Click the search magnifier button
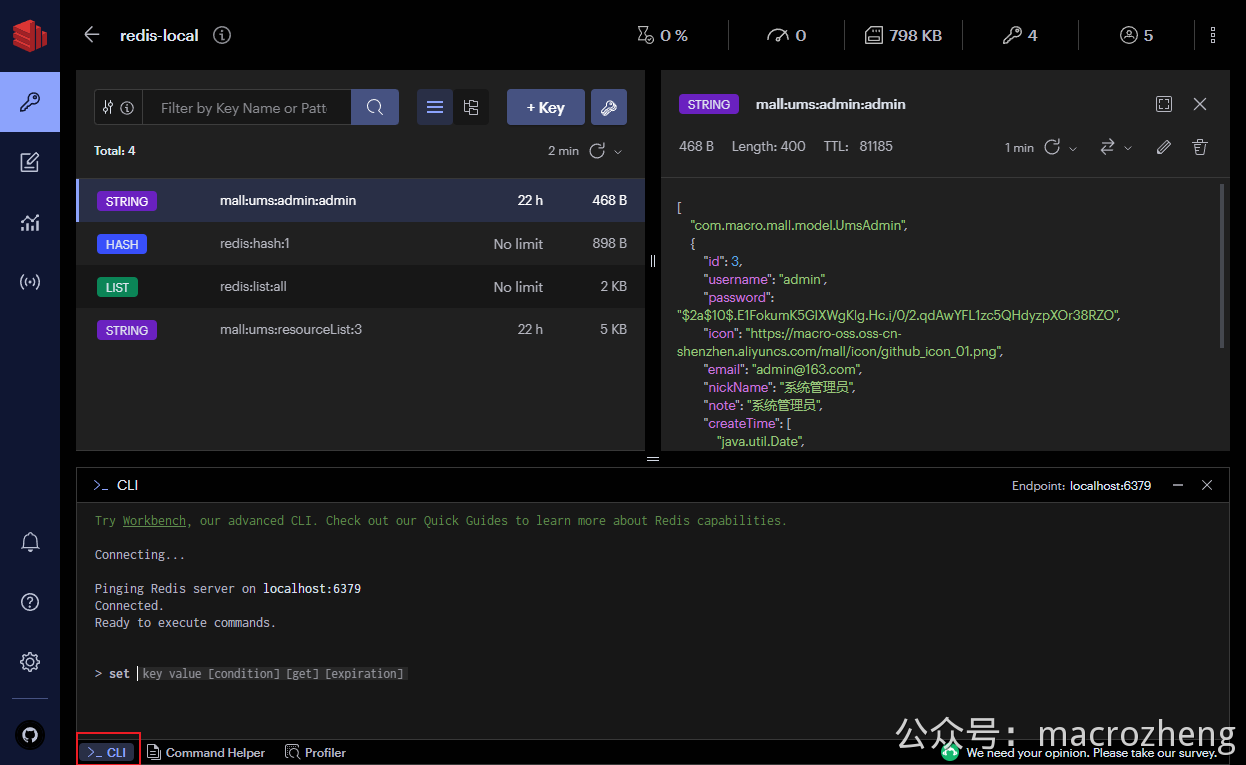This screenshot has height=765, width=1246. (x=375, y=108)
